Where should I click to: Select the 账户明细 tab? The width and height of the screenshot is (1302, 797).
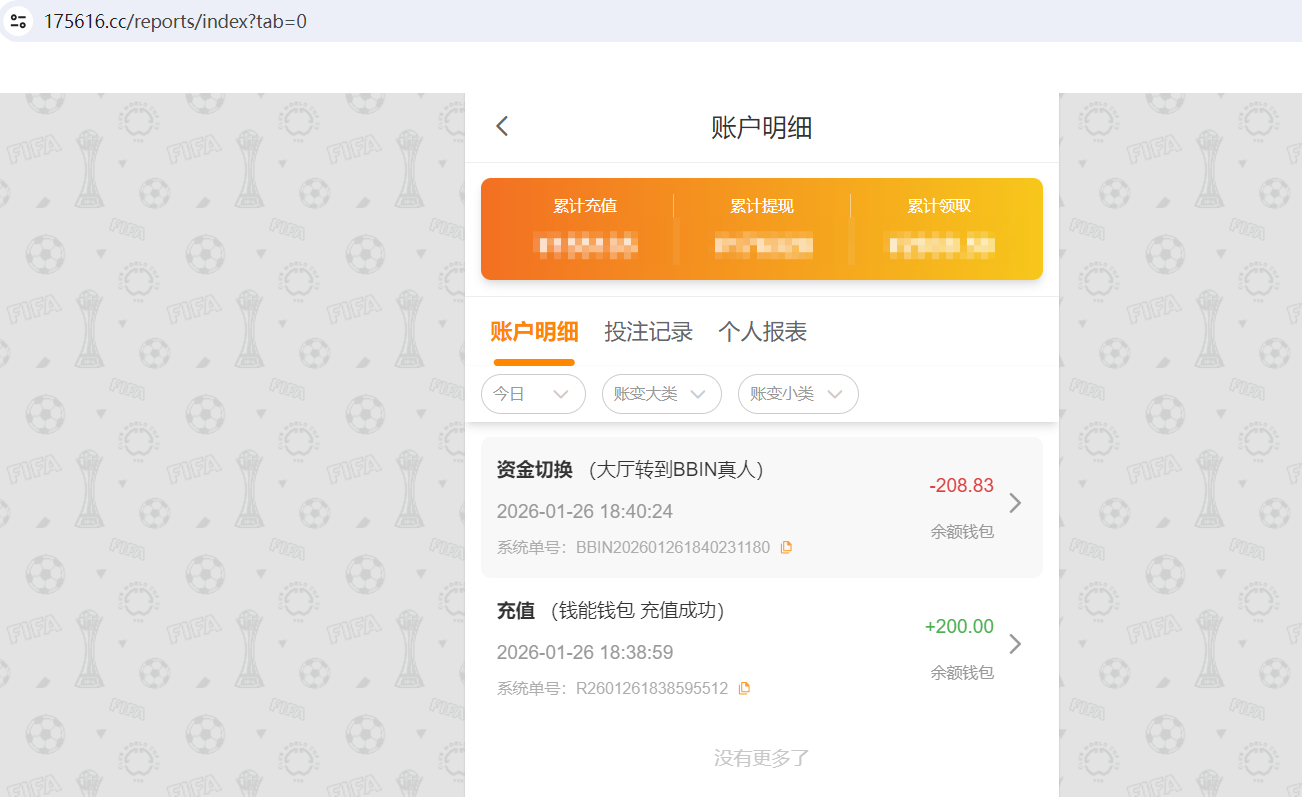pyautogui.click(x=534, y=331)
